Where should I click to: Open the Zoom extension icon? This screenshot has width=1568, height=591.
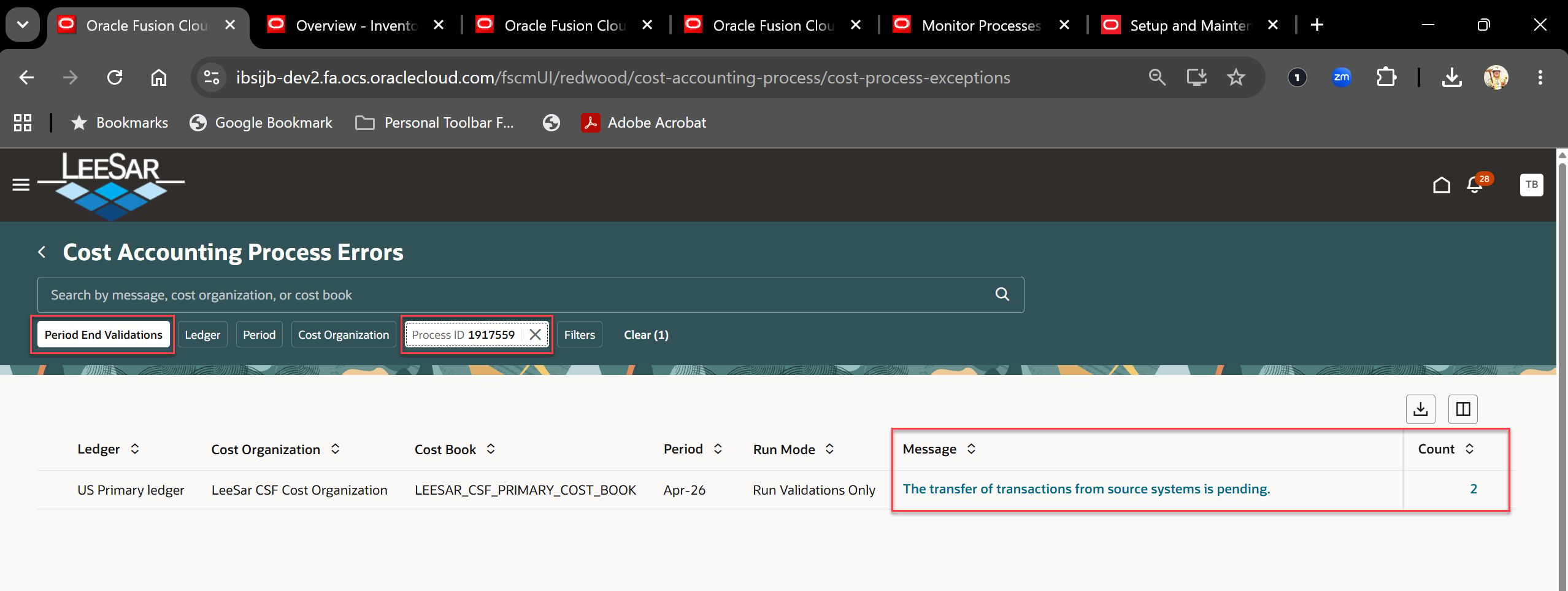(1341, 77)
